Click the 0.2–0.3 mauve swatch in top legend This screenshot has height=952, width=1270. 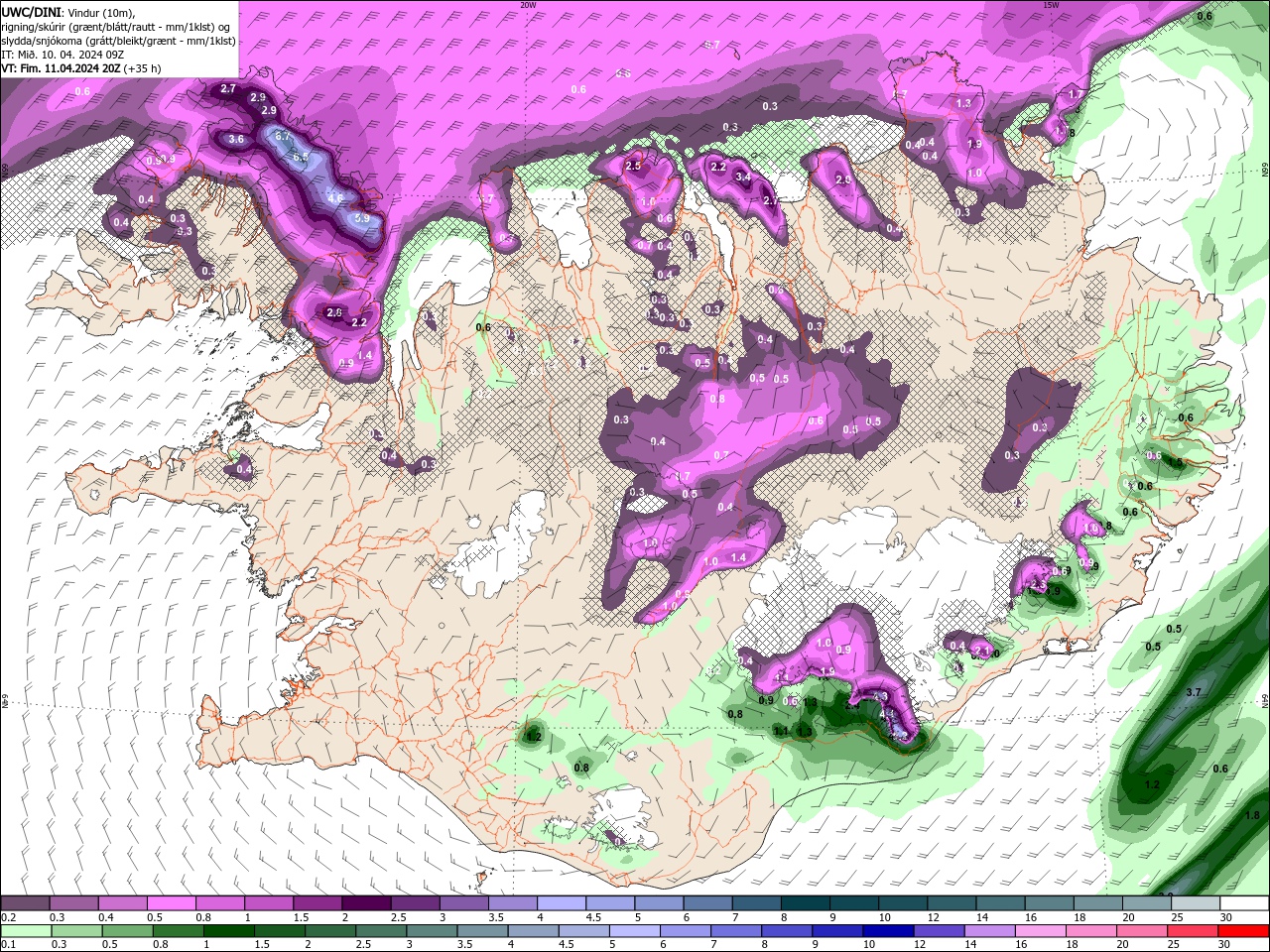tap(25, 903)
